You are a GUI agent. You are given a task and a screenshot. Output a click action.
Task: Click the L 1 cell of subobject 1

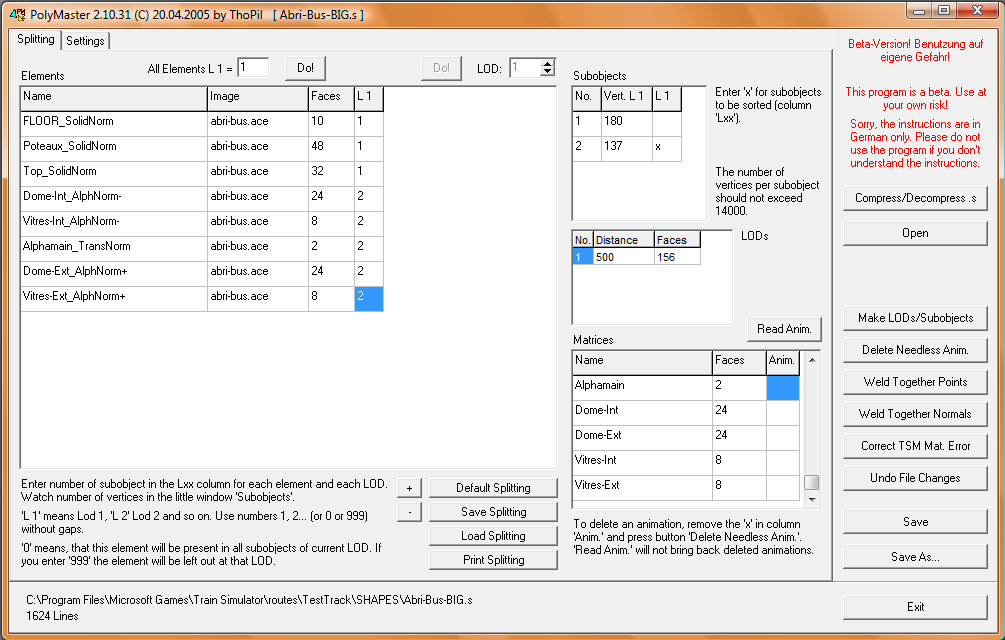pos(667,123)
